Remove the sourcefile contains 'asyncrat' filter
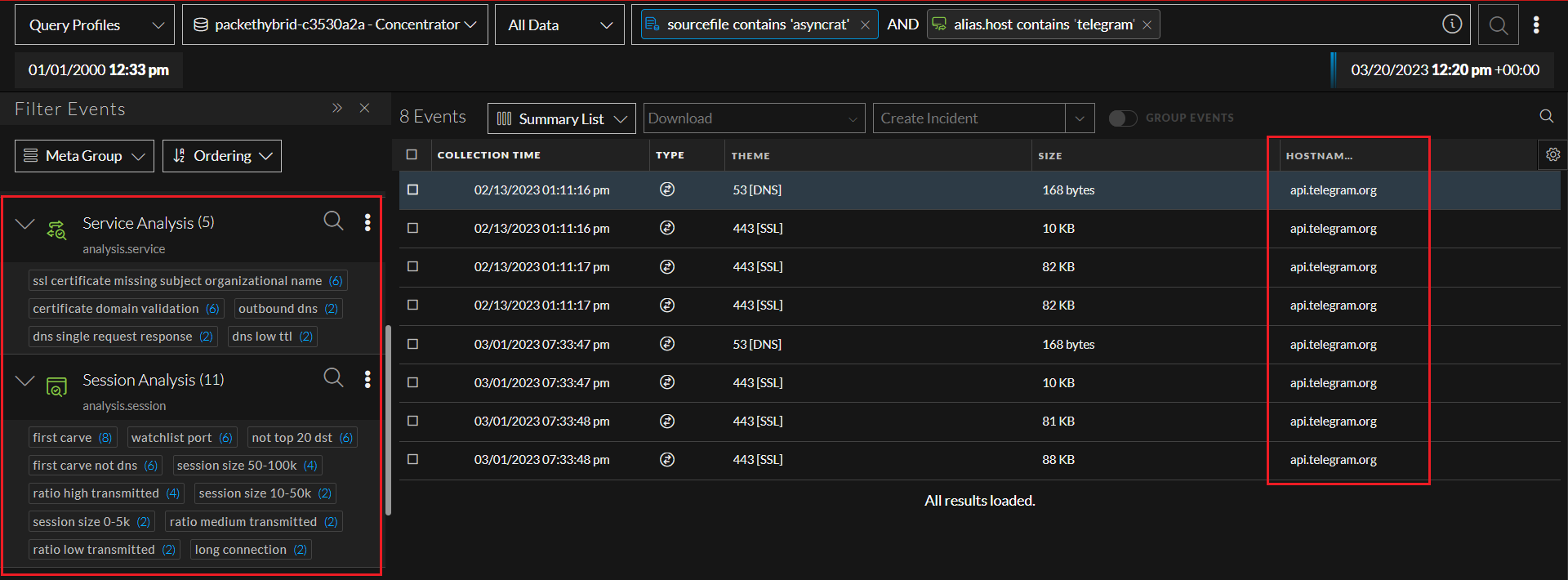 click(x=865, y=25)
